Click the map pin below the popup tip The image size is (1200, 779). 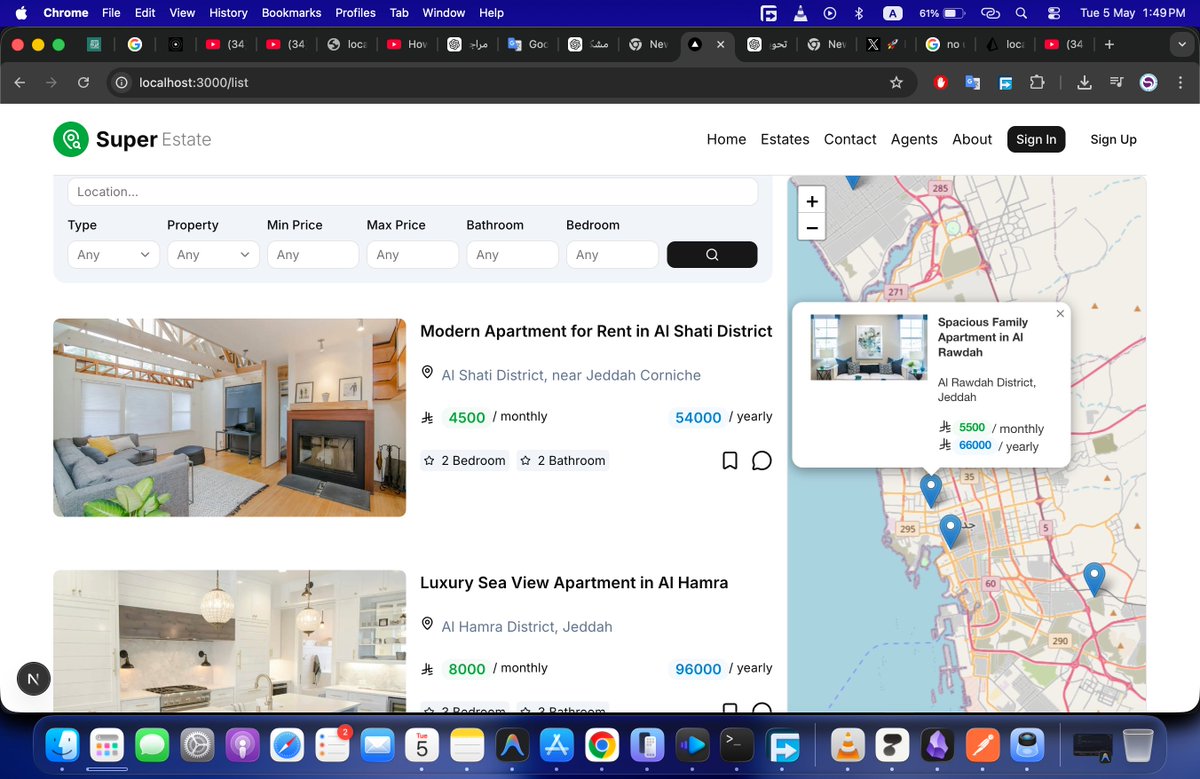click(x=931, y=489)
